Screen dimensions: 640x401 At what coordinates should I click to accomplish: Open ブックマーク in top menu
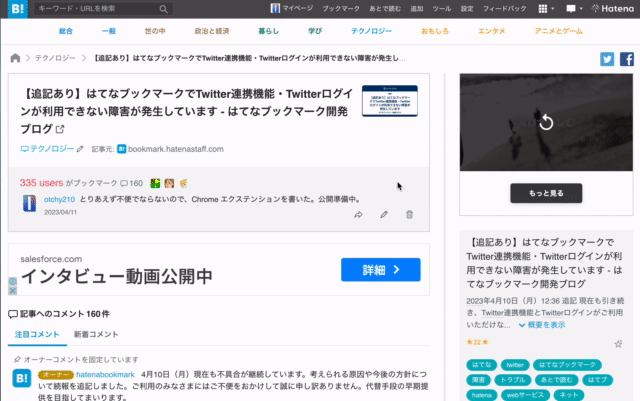[x=341, y=9]
